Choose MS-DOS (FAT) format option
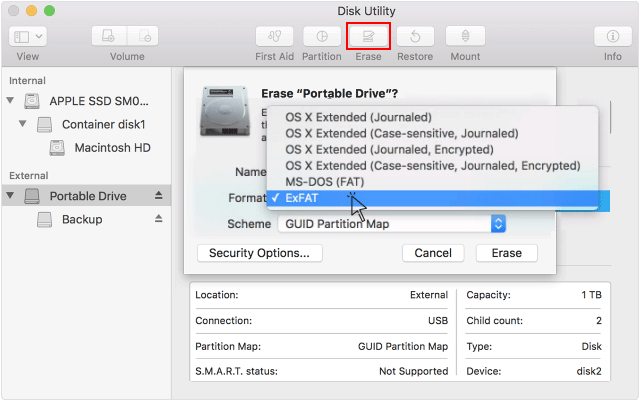The image size is (640, 400). tap(325, 181)
